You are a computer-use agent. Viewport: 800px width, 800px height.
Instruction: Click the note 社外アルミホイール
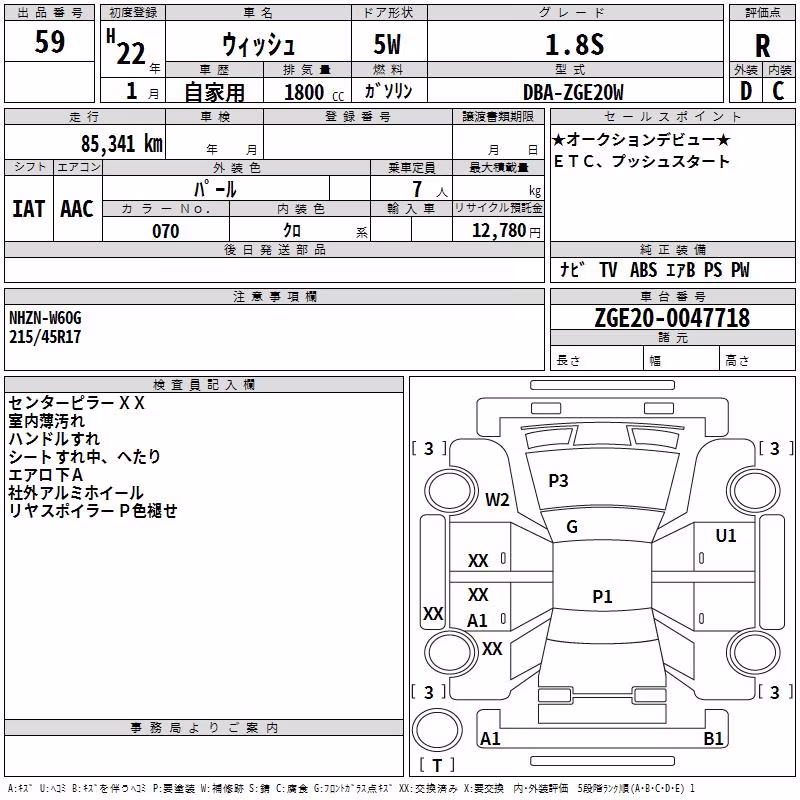[76, 493]
